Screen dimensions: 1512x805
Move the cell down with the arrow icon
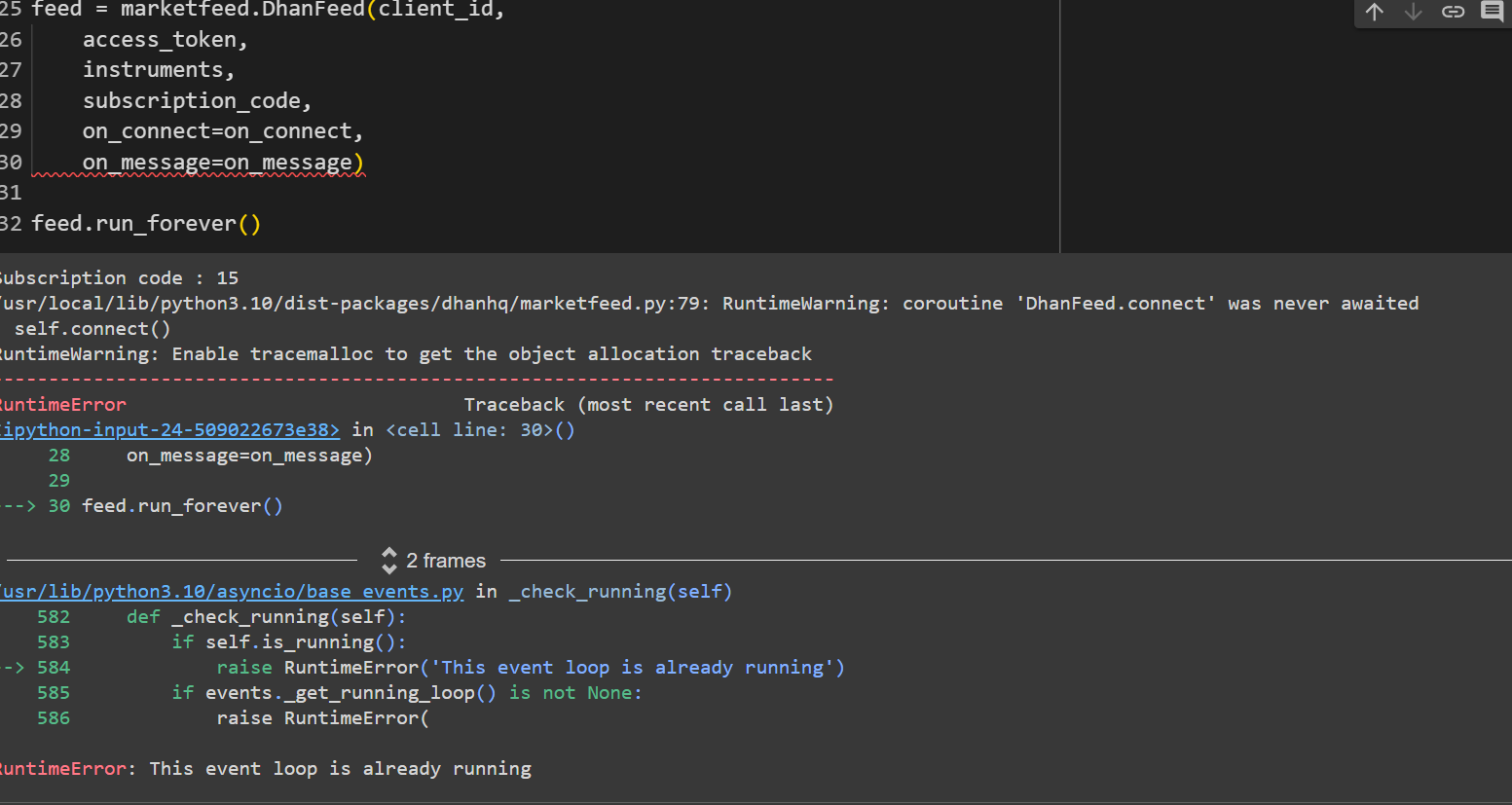tap(1413, 12)
